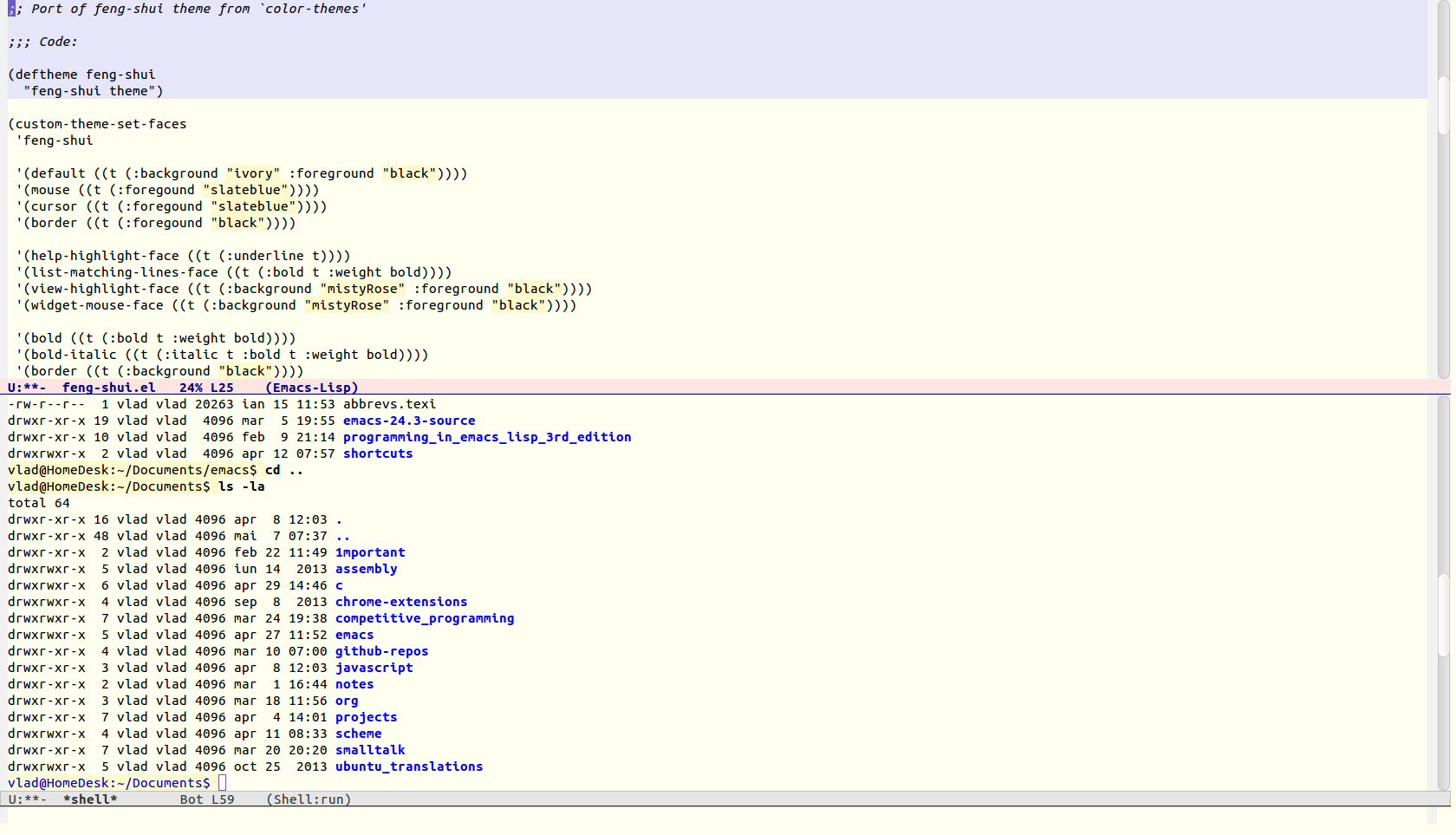This screenshot has width=1456, height=835.
Task: Click the important directory entry
Action: click(370, 552)
